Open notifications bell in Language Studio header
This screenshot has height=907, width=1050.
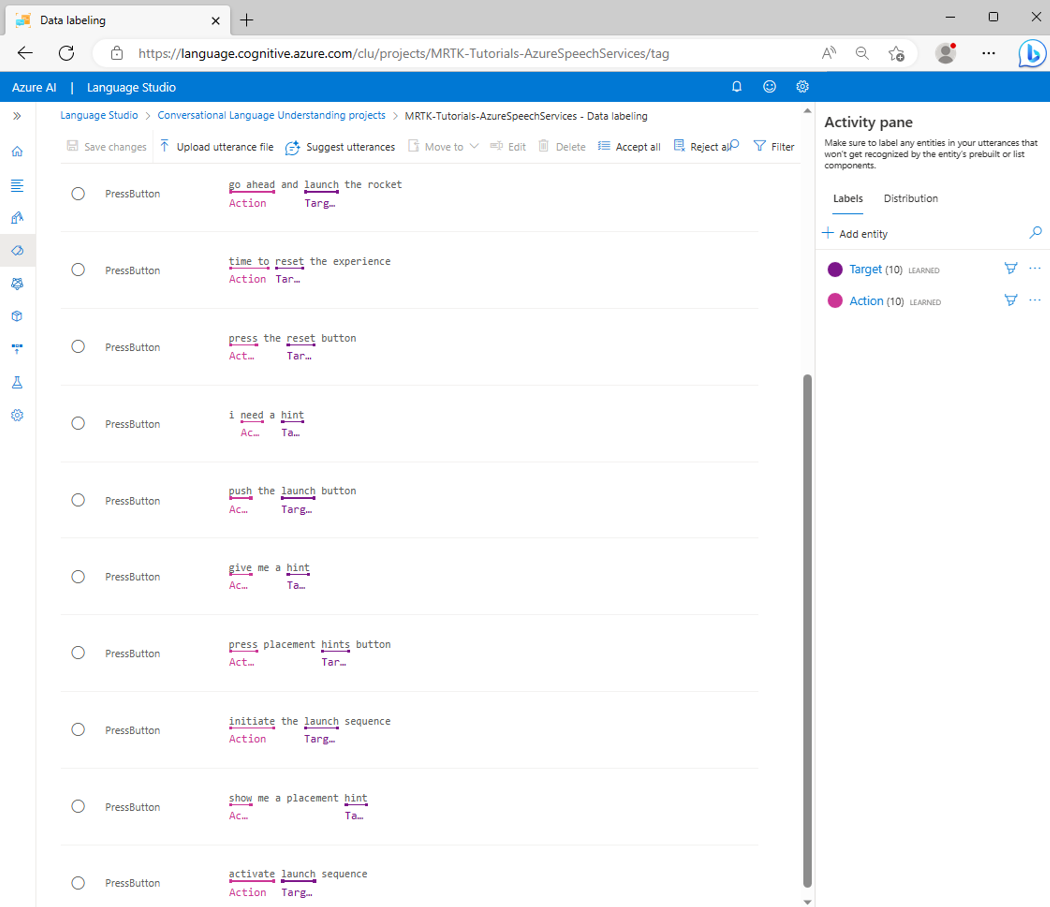click(x=737, y=86)
